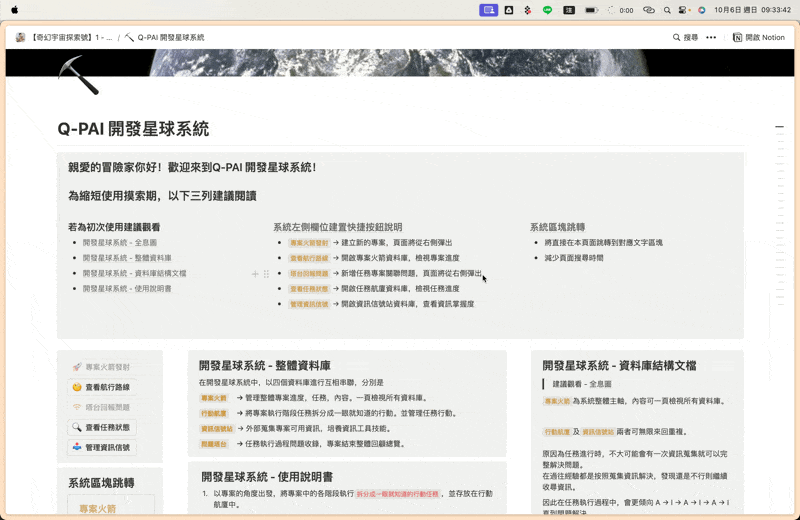
Task: Click the 【奇幻宇宙探索號】 breadcrumb
Action: pyautogui.click(x=64, y=37)
